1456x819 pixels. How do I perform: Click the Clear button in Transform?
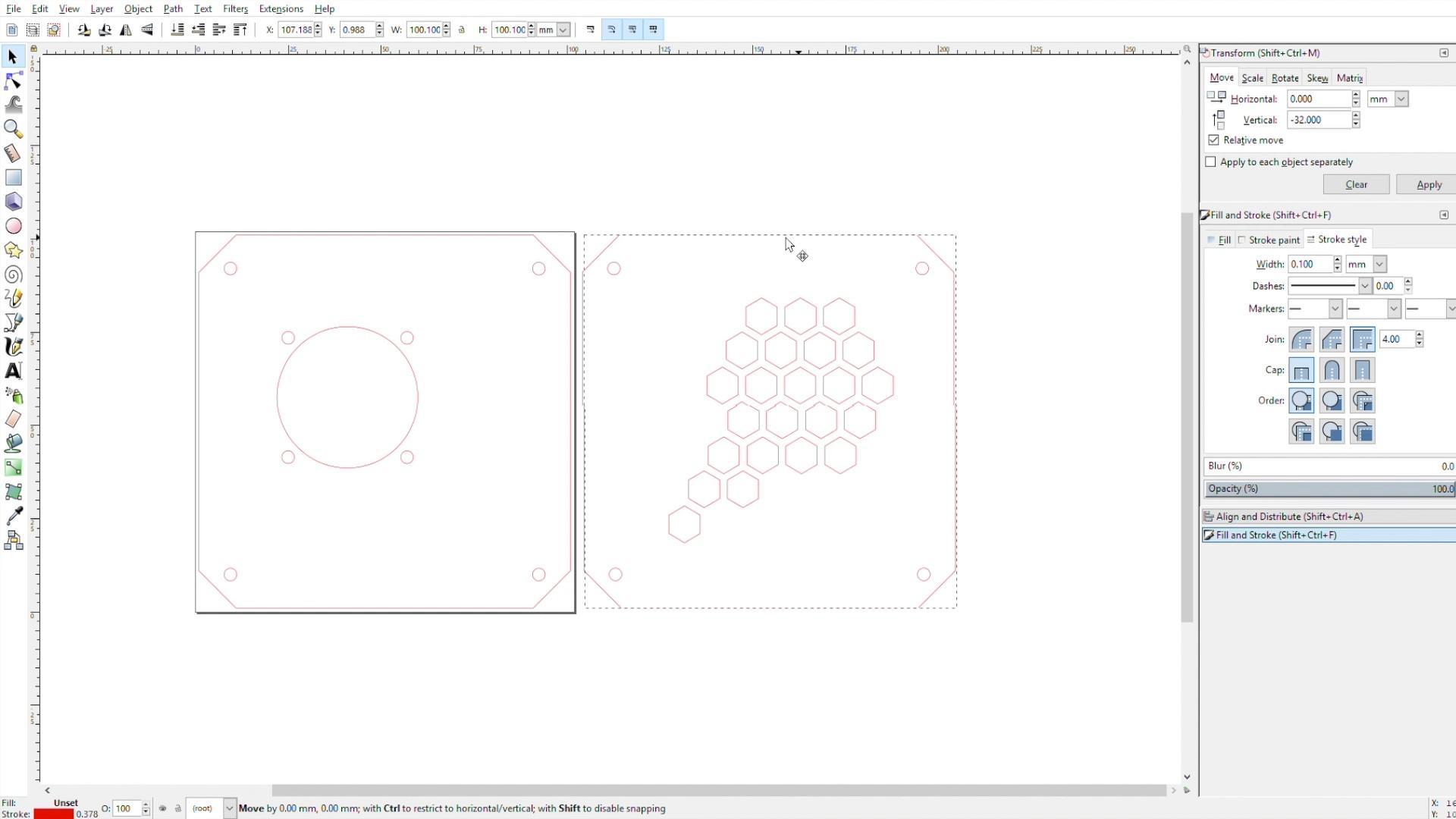tap(1356, 184)
